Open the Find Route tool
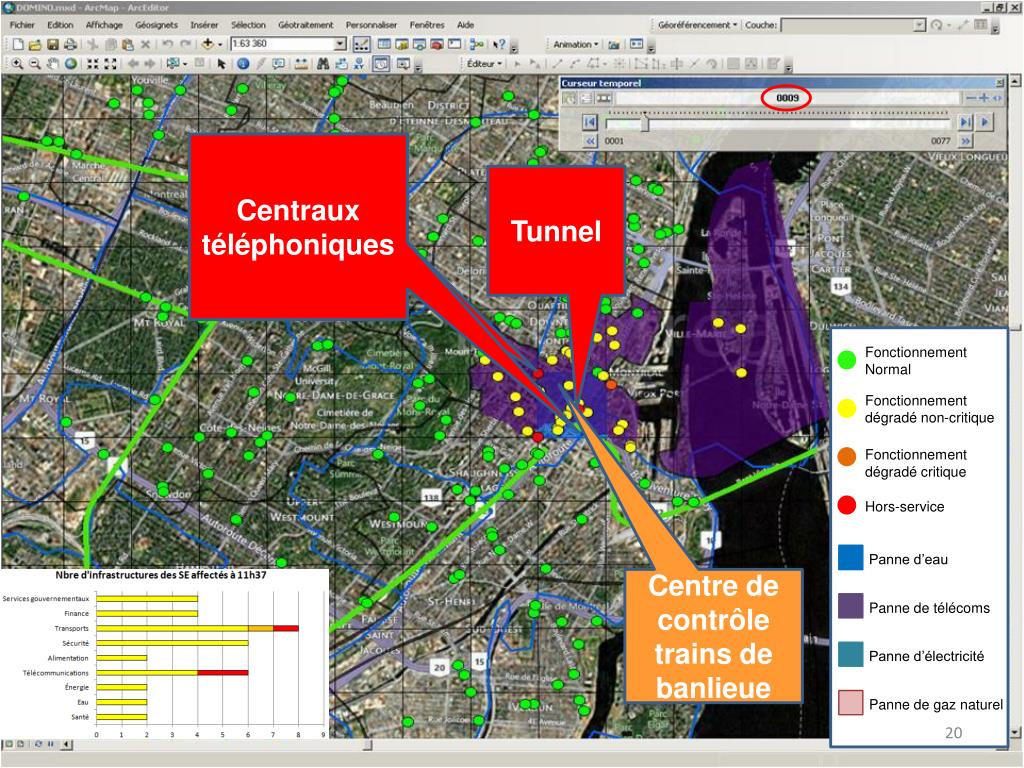The image size is (1024, 768). [341, 63]
